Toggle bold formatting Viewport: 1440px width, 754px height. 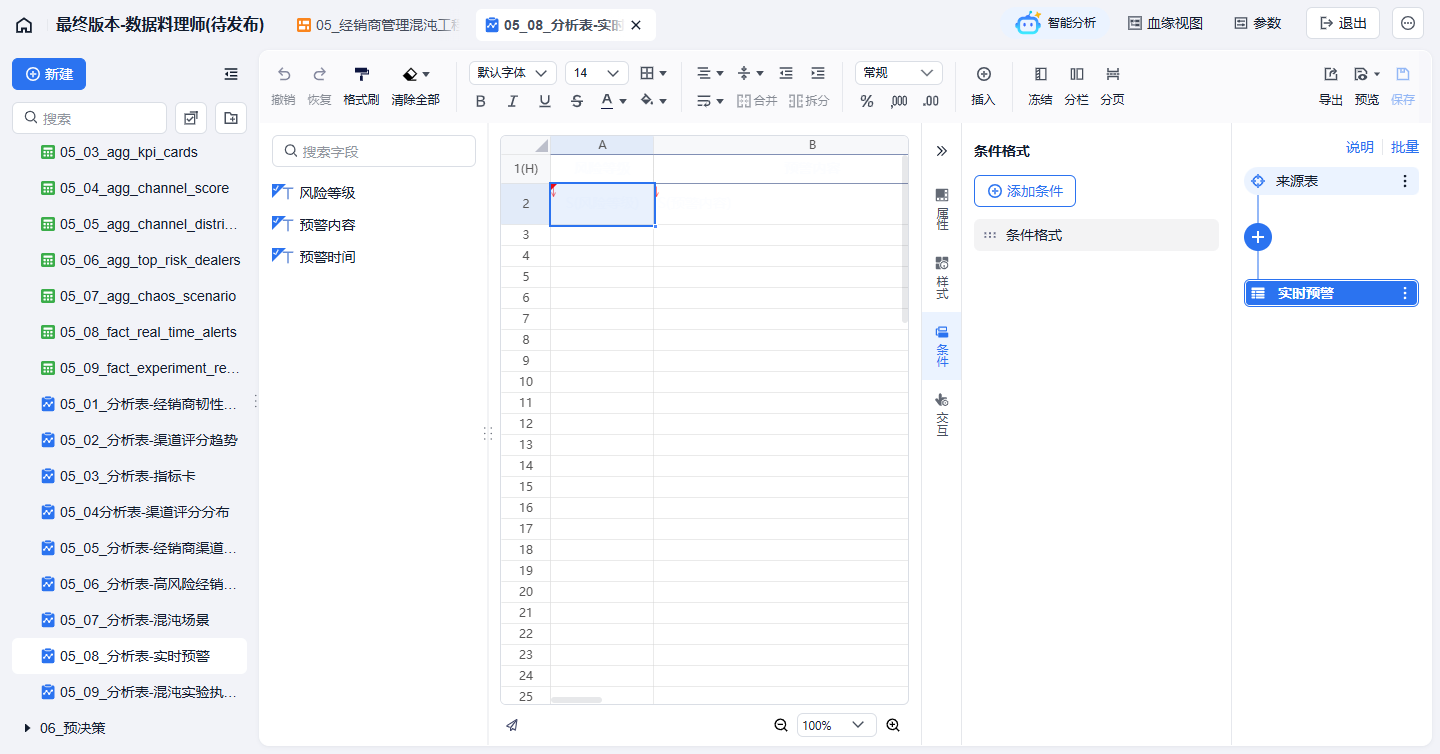coord(481,101)
